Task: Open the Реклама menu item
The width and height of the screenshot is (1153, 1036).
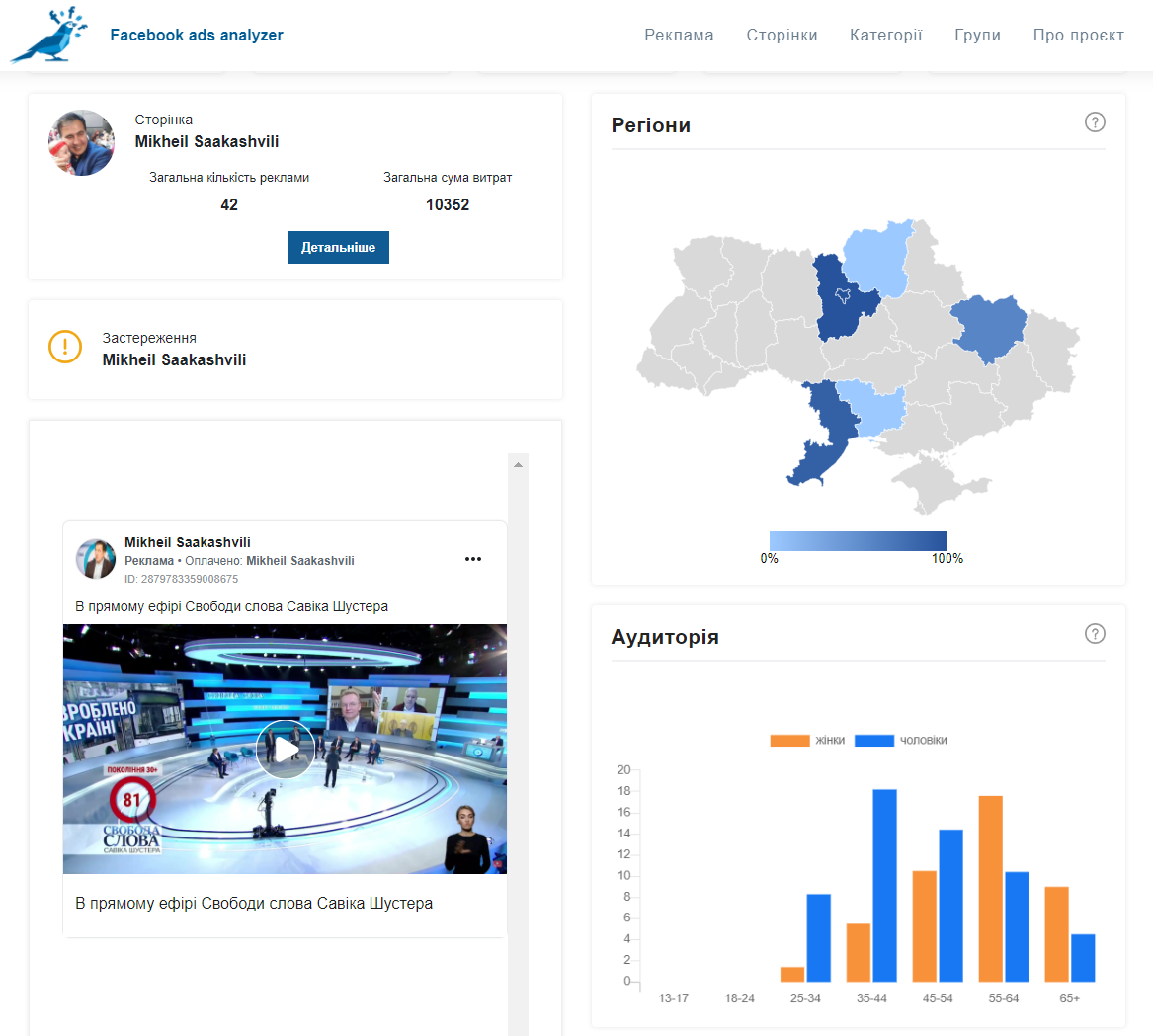Action: (x=679, y=35)
